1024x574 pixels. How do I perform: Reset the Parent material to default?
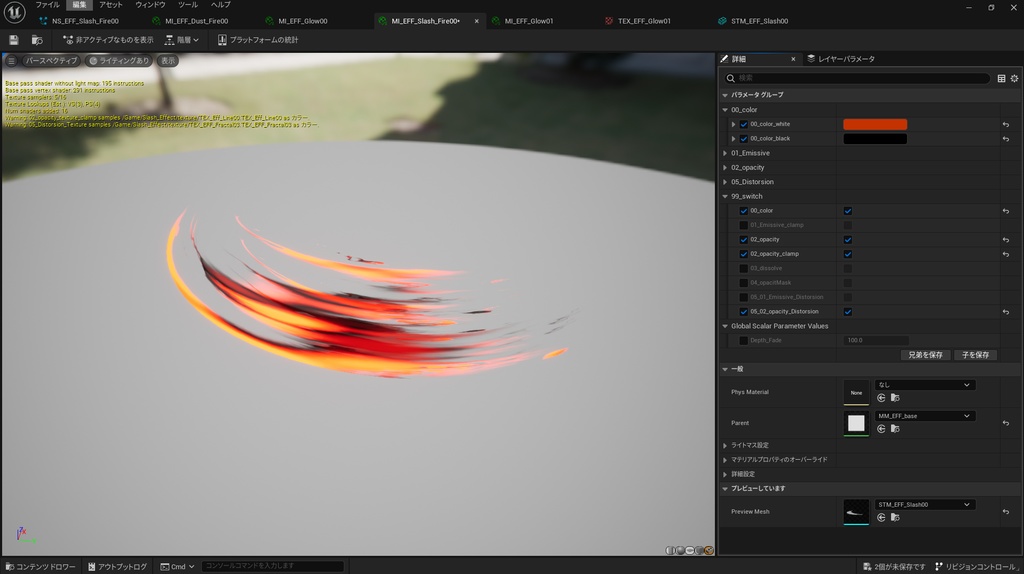point(1006,423)
